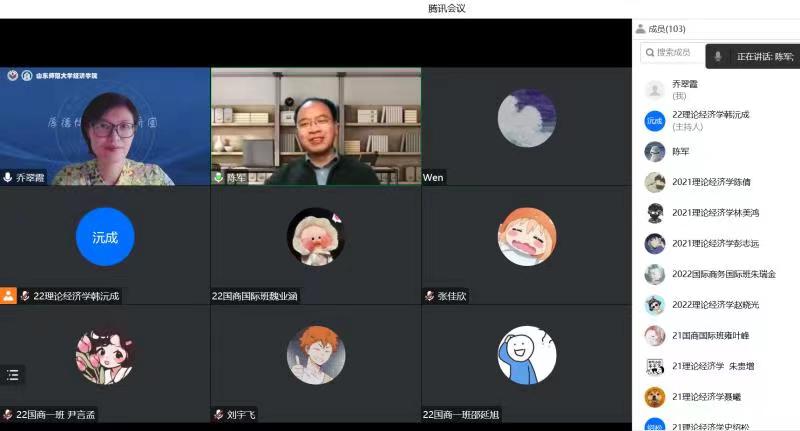This screenshot has width=800, height=431.
Task: Select member name 2022国际商务国际班朱瑞金
Action: click(724, 274)
